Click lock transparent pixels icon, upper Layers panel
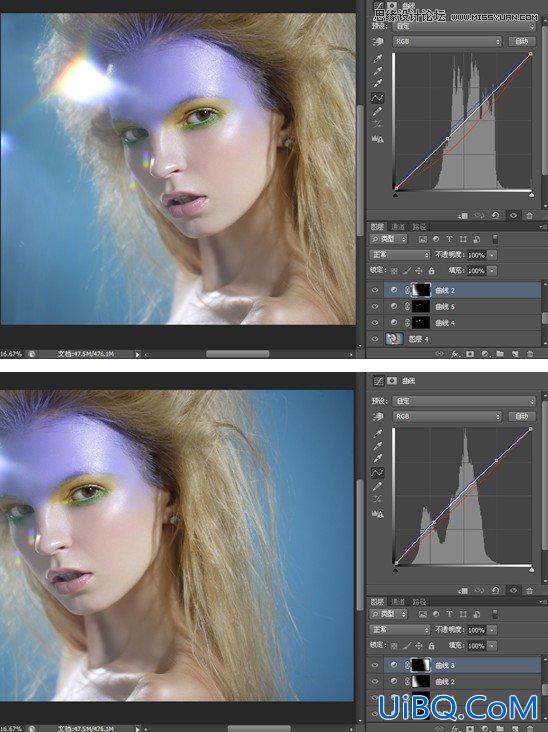Image resolution: width=548 pixels, height=732 pixels. tap(395, 271)
